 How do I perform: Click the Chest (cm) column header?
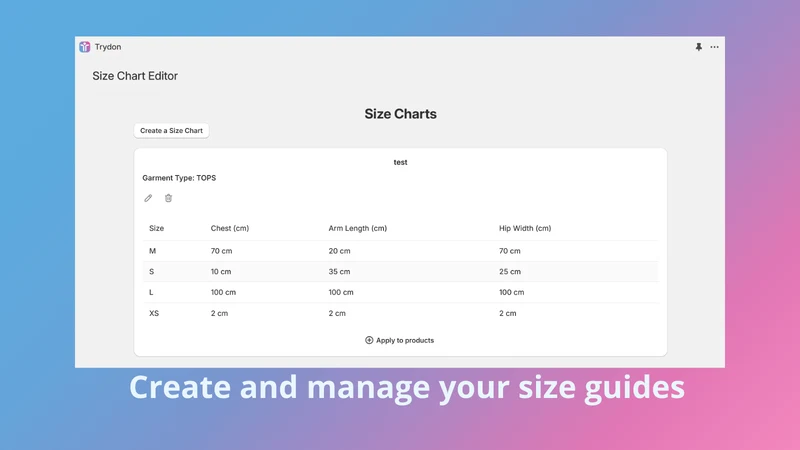230,228
